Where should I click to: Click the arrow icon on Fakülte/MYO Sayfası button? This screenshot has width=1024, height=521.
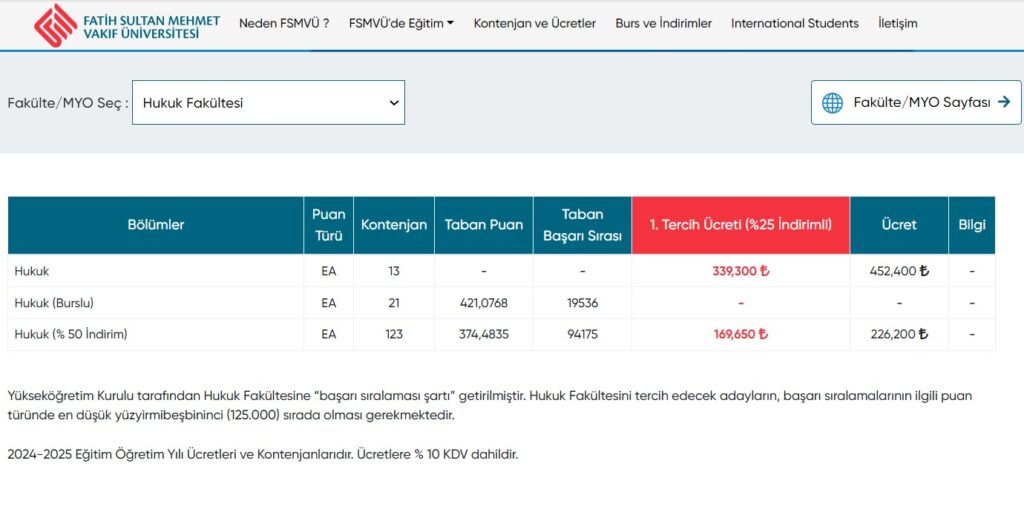click(1003, 102)
